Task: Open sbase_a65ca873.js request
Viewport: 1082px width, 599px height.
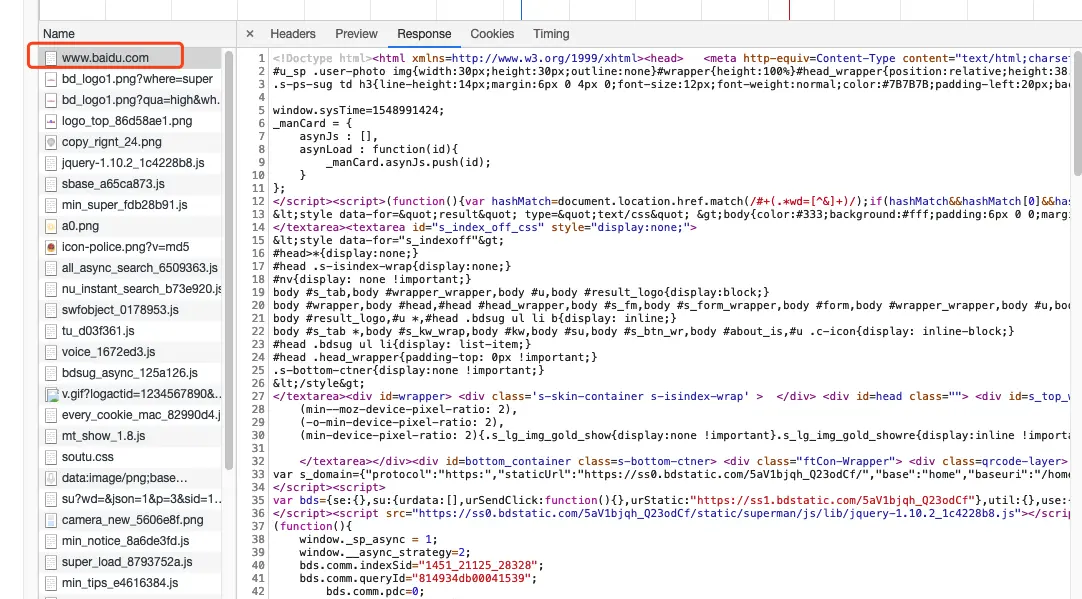Action: point(130,184)
